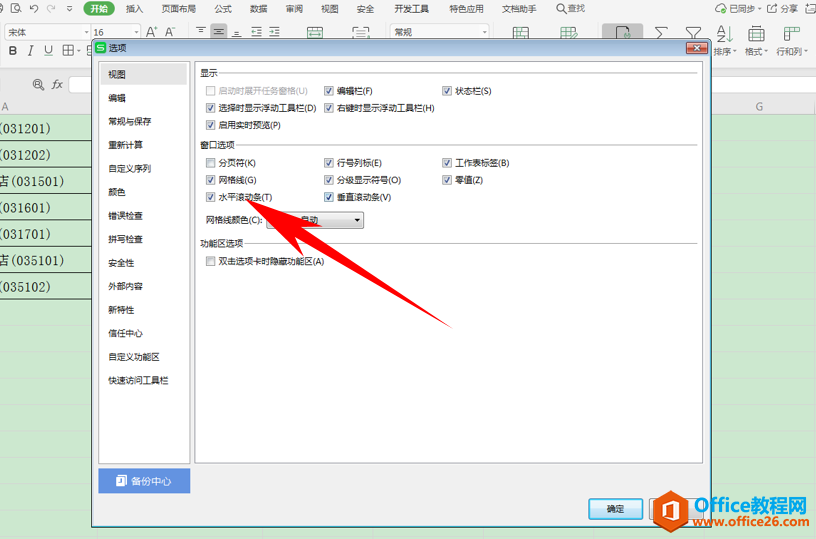The height and width of the screenshot is (539, 816).
Task: Open 插入 ribbon tab
Action: (x=134, y=8)
